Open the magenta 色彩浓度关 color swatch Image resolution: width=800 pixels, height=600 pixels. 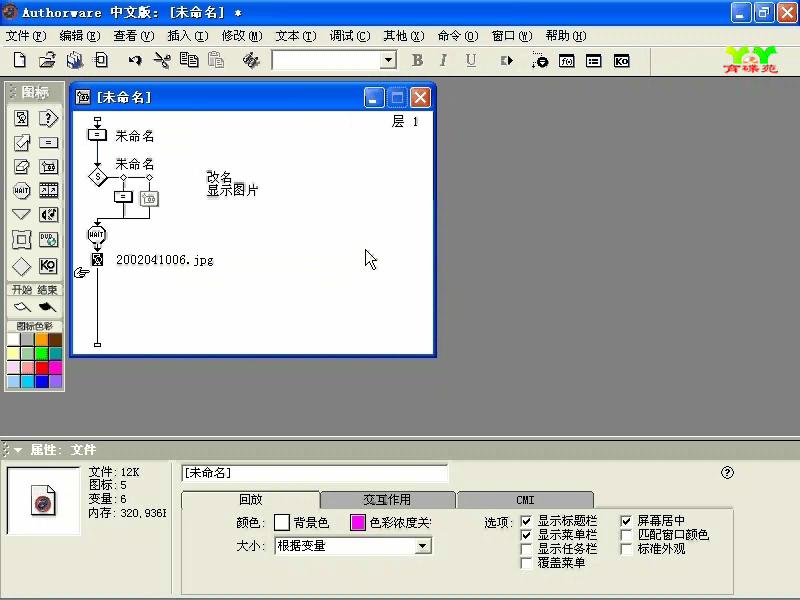(x=358, y=522)
